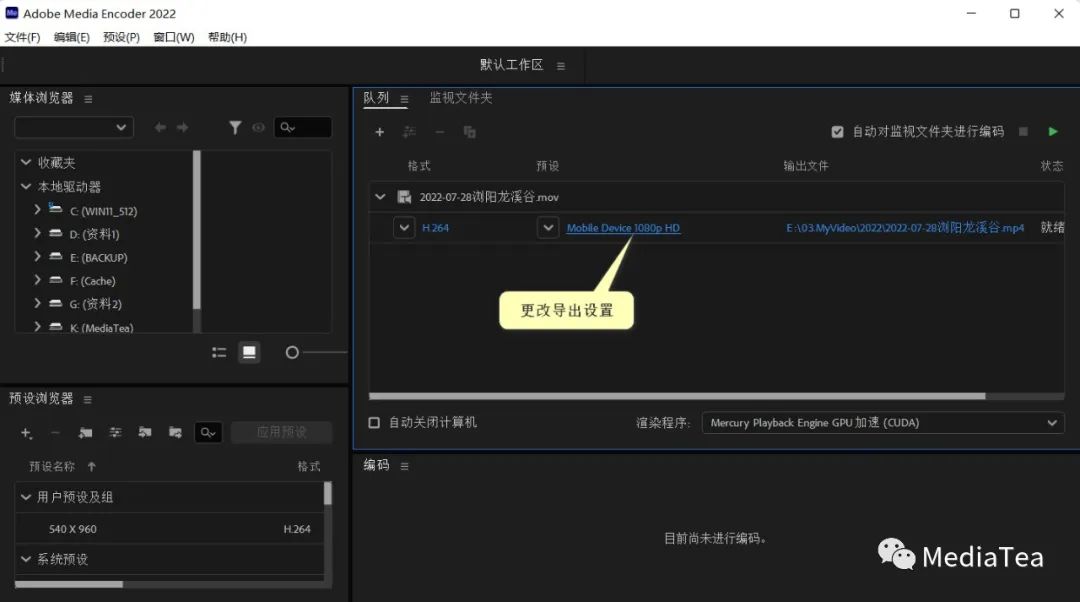The height and width of the screenshot is (602, 1080).
Task: Click the export presets icon
Action: 175,433
